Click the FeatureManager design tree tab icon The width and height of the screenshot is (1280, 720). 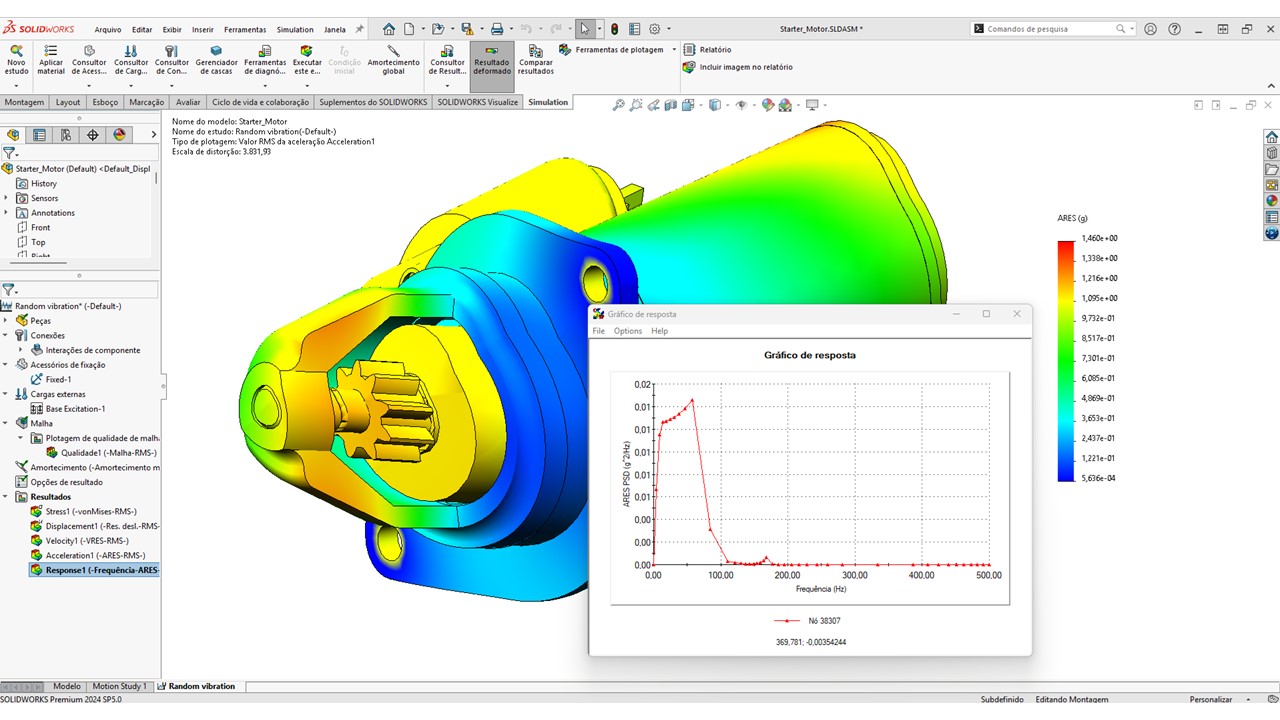click(14, 134)
